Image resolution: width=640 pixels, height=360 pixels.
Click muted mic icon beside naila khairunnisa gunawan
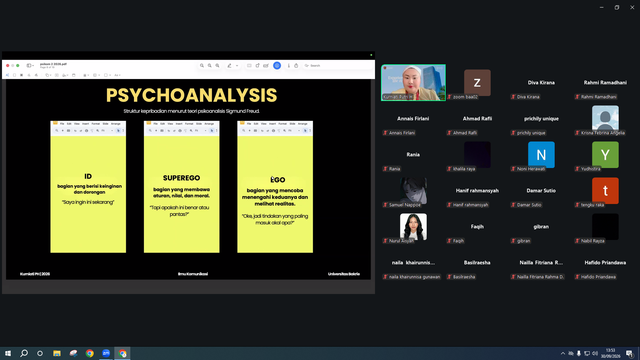coord(385,277)
